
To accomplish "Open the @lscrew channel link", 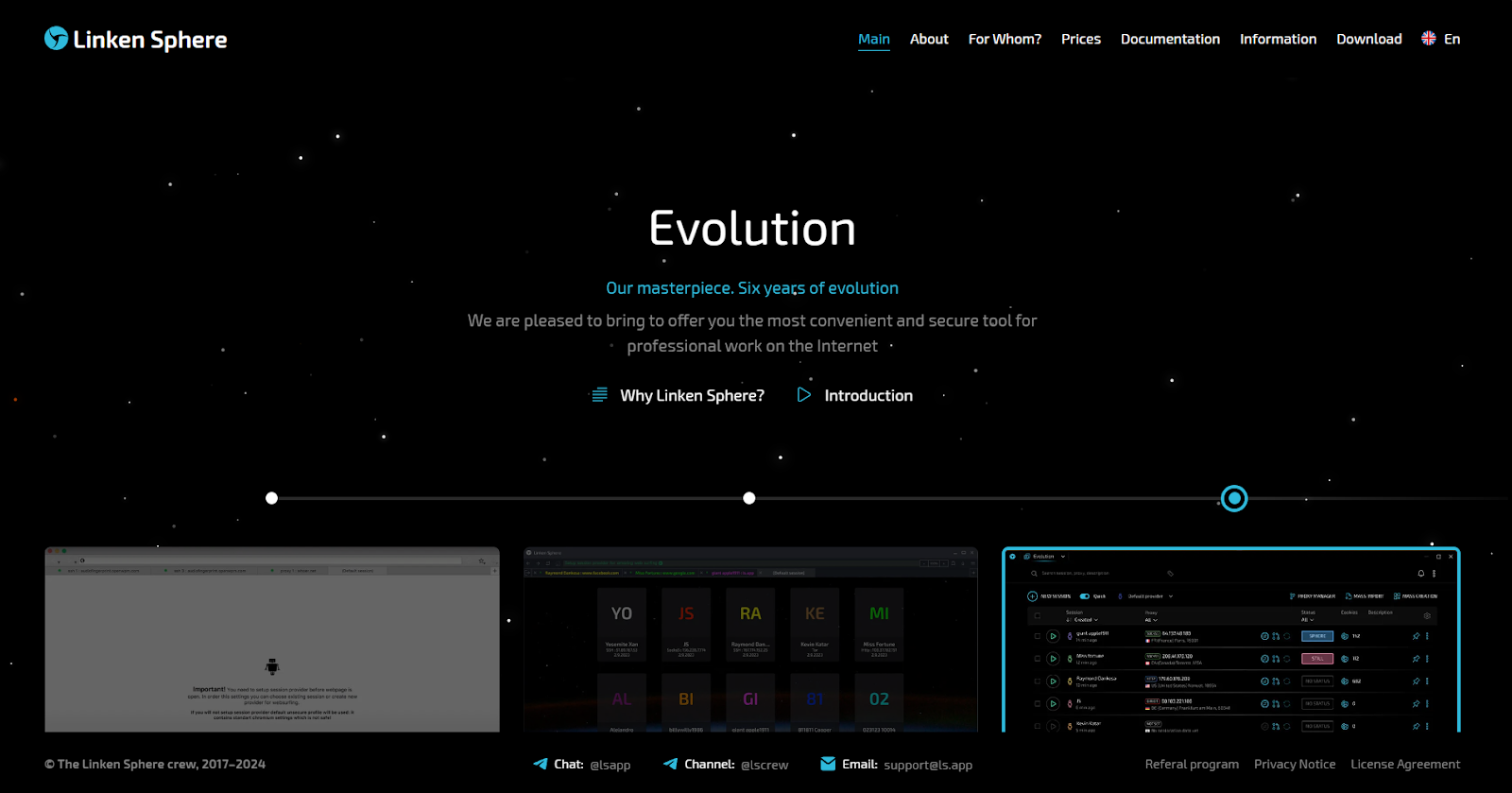I will coord(765,765).
